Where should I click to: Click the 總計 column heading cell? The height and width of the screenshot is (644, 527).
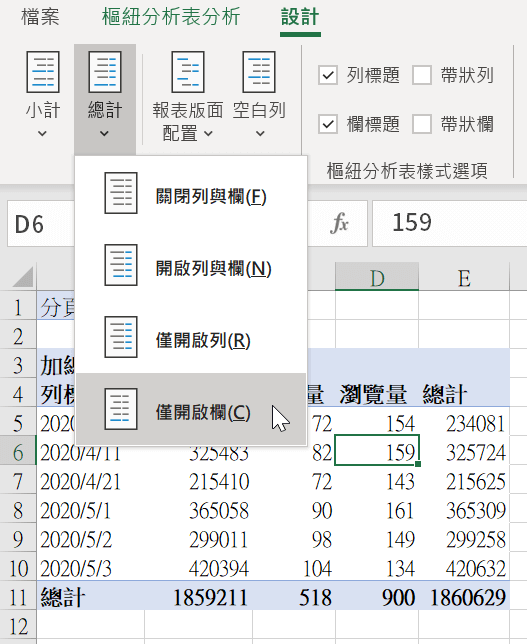(x=464, y=393)
